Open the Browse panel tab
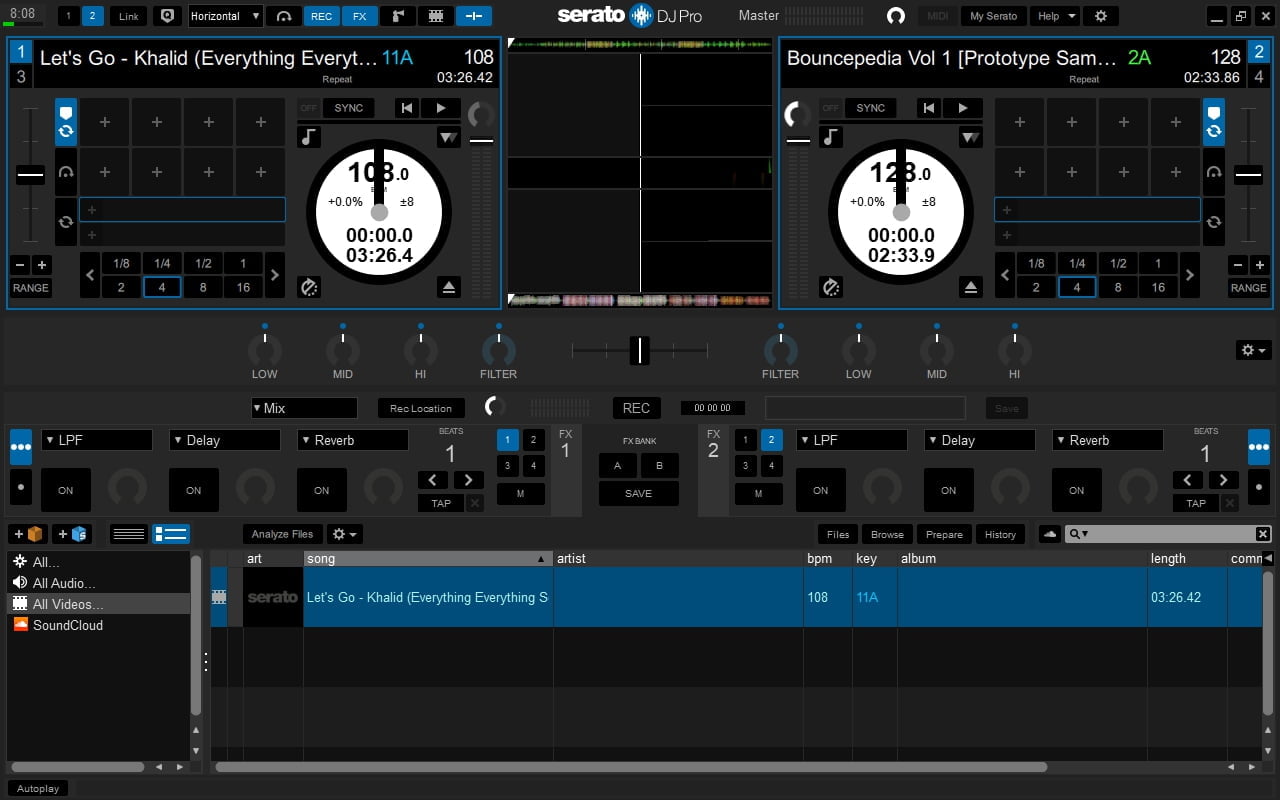The width and height of the screenshot is (1280, 800). (887, 534)
